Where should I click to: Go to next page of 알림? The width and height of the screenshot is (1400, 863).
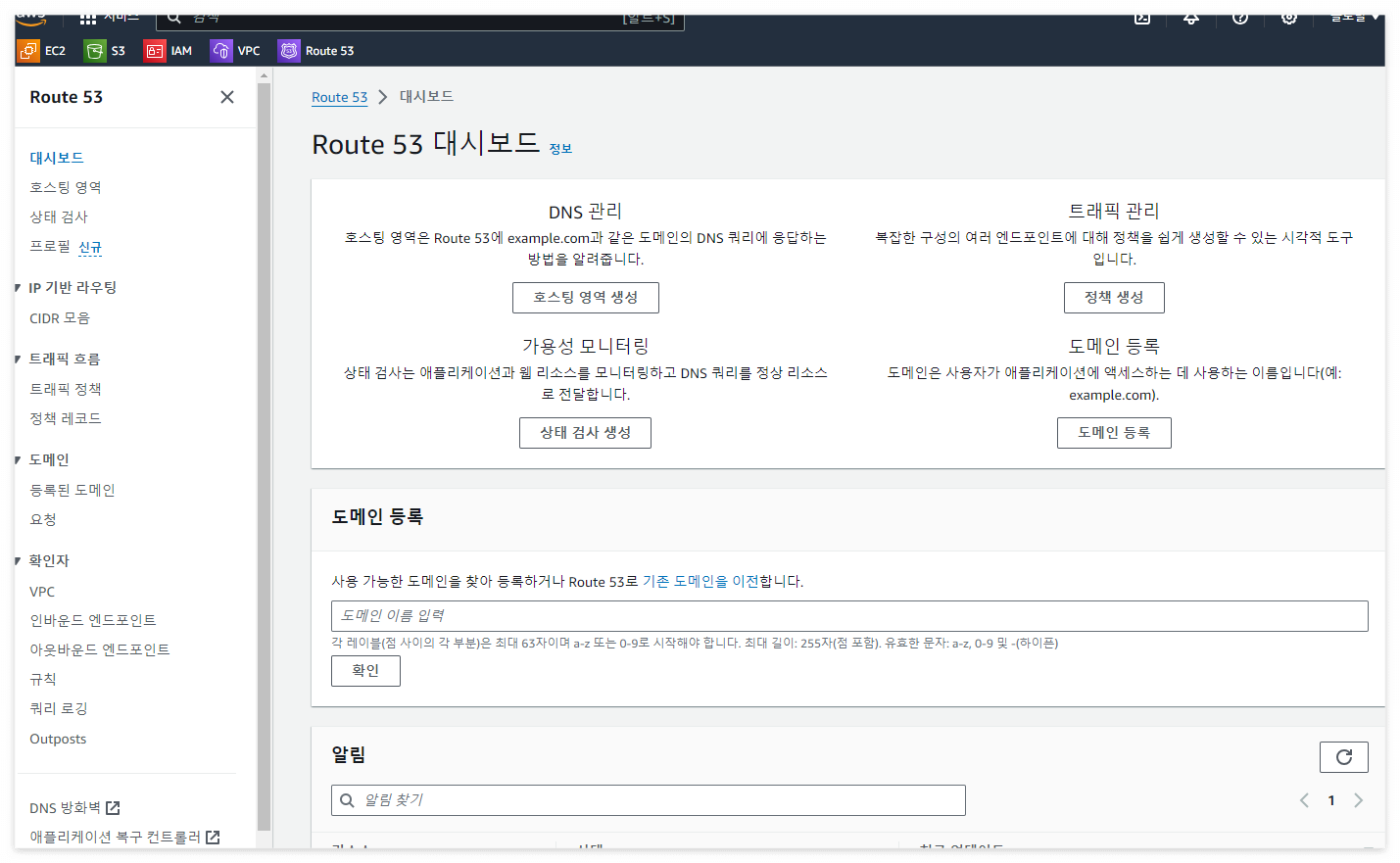click(1358, 800)
